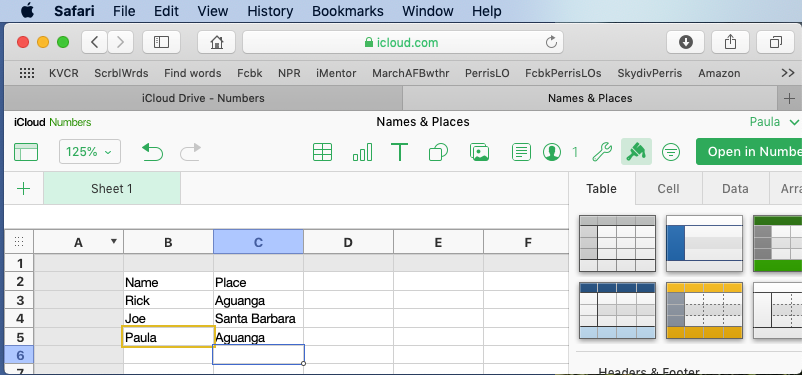This screenshot has height=375, width=802.
Task: Toggle the Format paintbrush panel
Action: pos(636,151)
